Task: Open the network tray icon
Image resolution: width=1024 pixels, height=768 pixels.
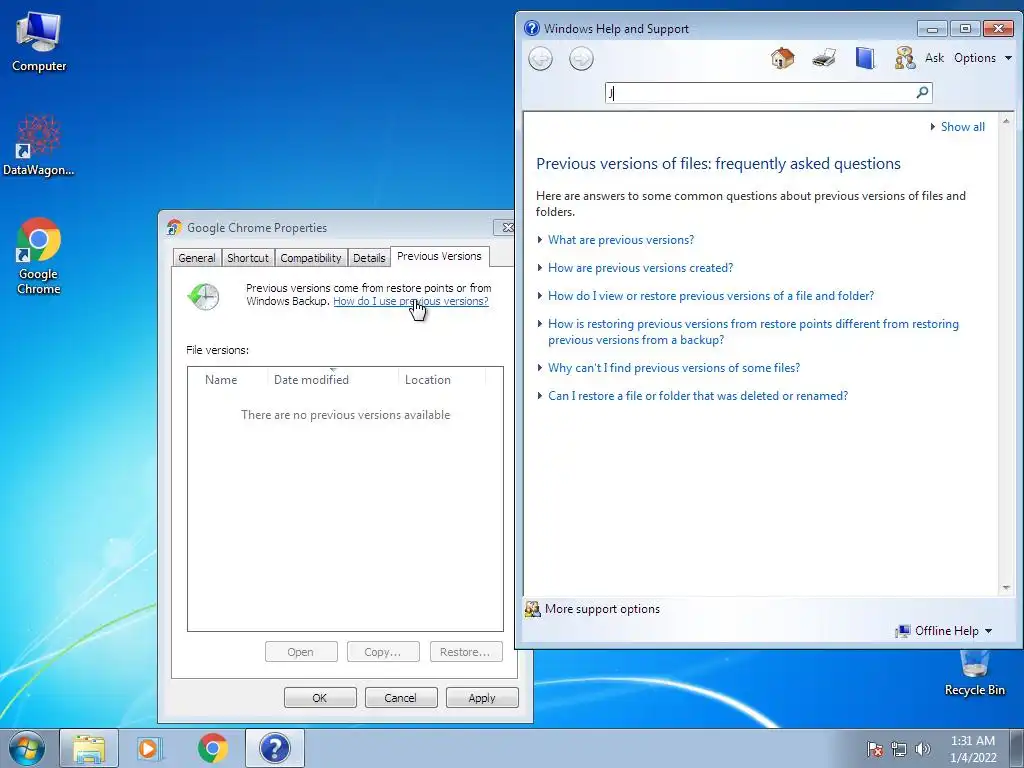Action: coord(899,749)
